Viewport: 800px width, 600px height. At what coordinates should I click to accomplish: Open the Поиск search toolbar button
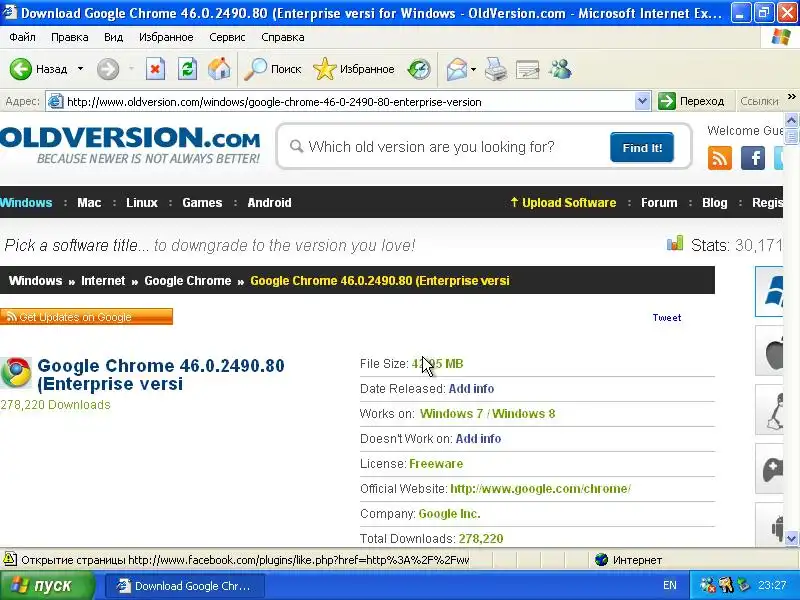pyautogui.click(x=272, y=69)
